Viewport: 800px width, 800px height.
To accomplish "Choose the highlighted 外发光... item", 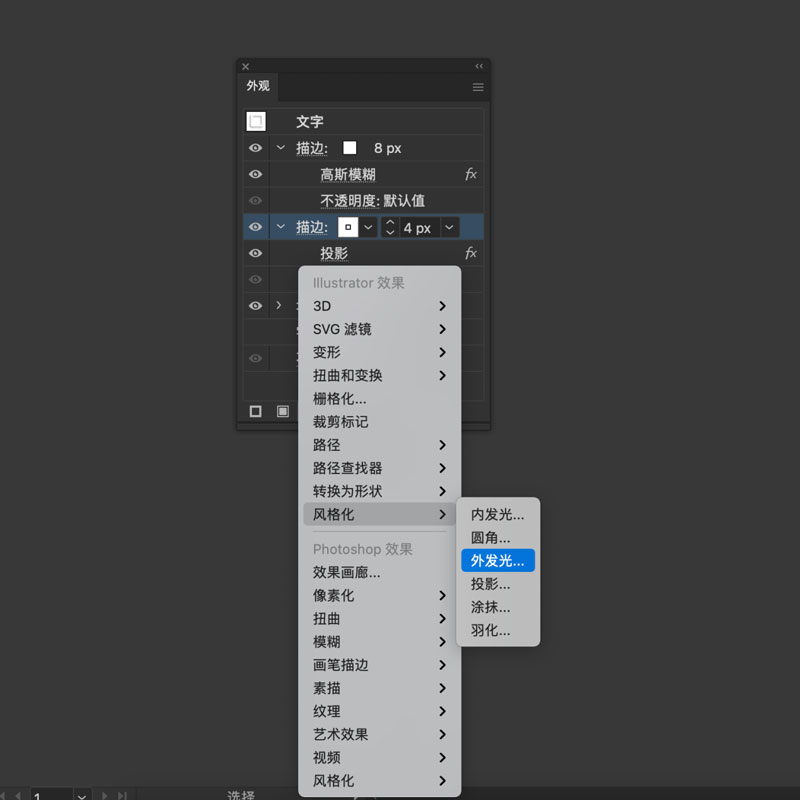I will point(498,561).
